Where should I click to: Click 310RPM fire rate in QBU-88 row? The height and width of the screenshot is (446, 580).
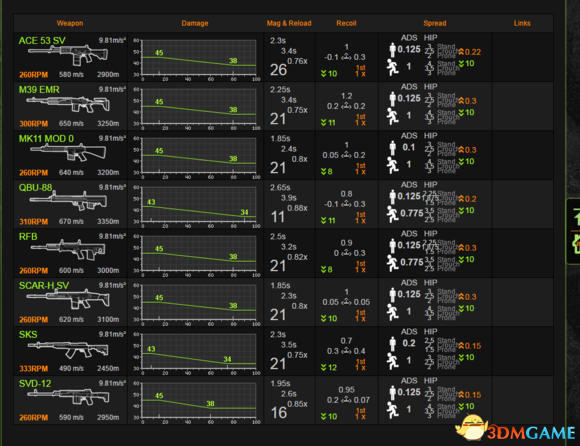pos(34,222)
